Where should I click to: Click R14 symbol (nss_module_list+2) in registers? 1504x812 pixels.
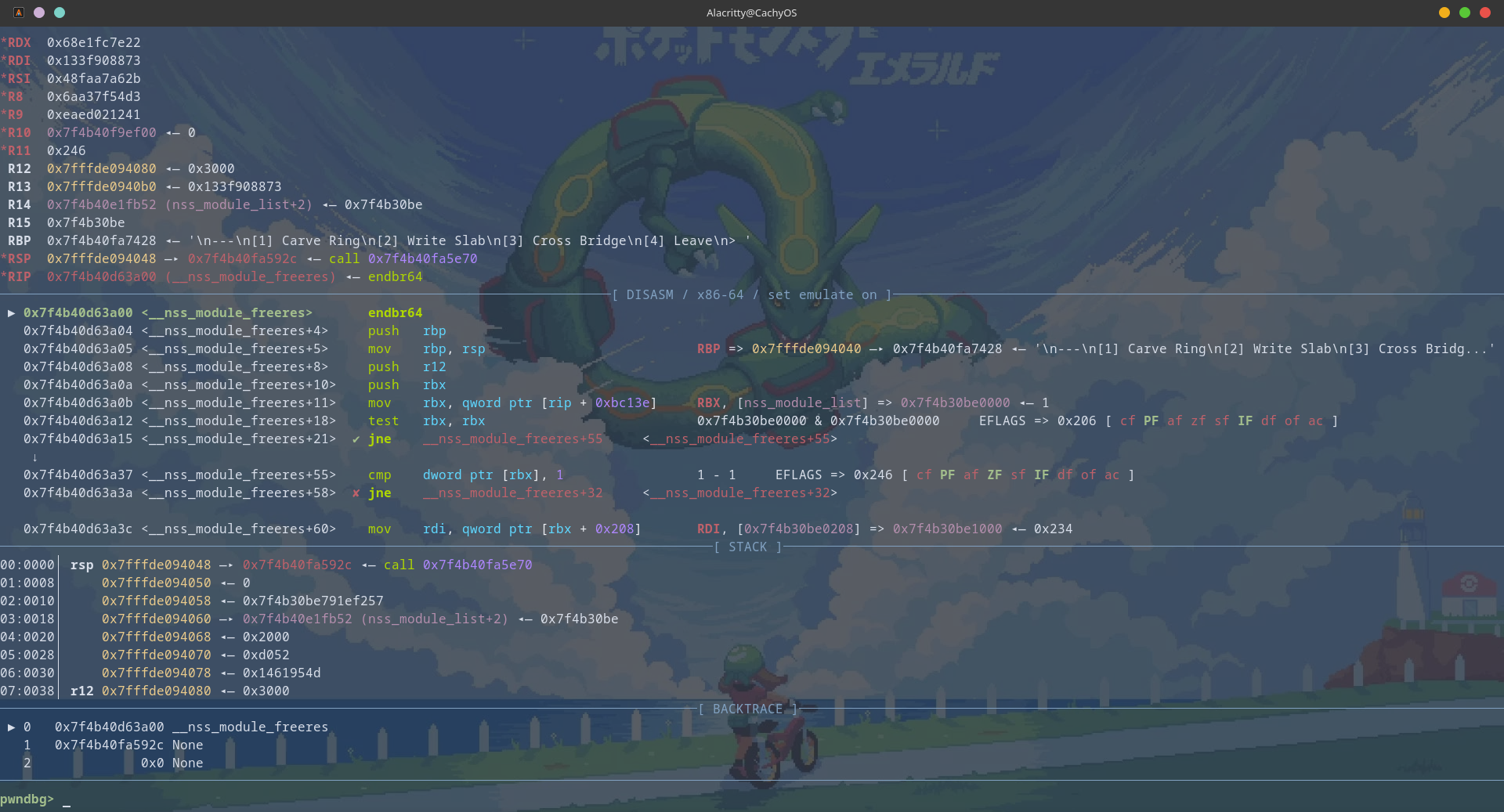(239, 204)
